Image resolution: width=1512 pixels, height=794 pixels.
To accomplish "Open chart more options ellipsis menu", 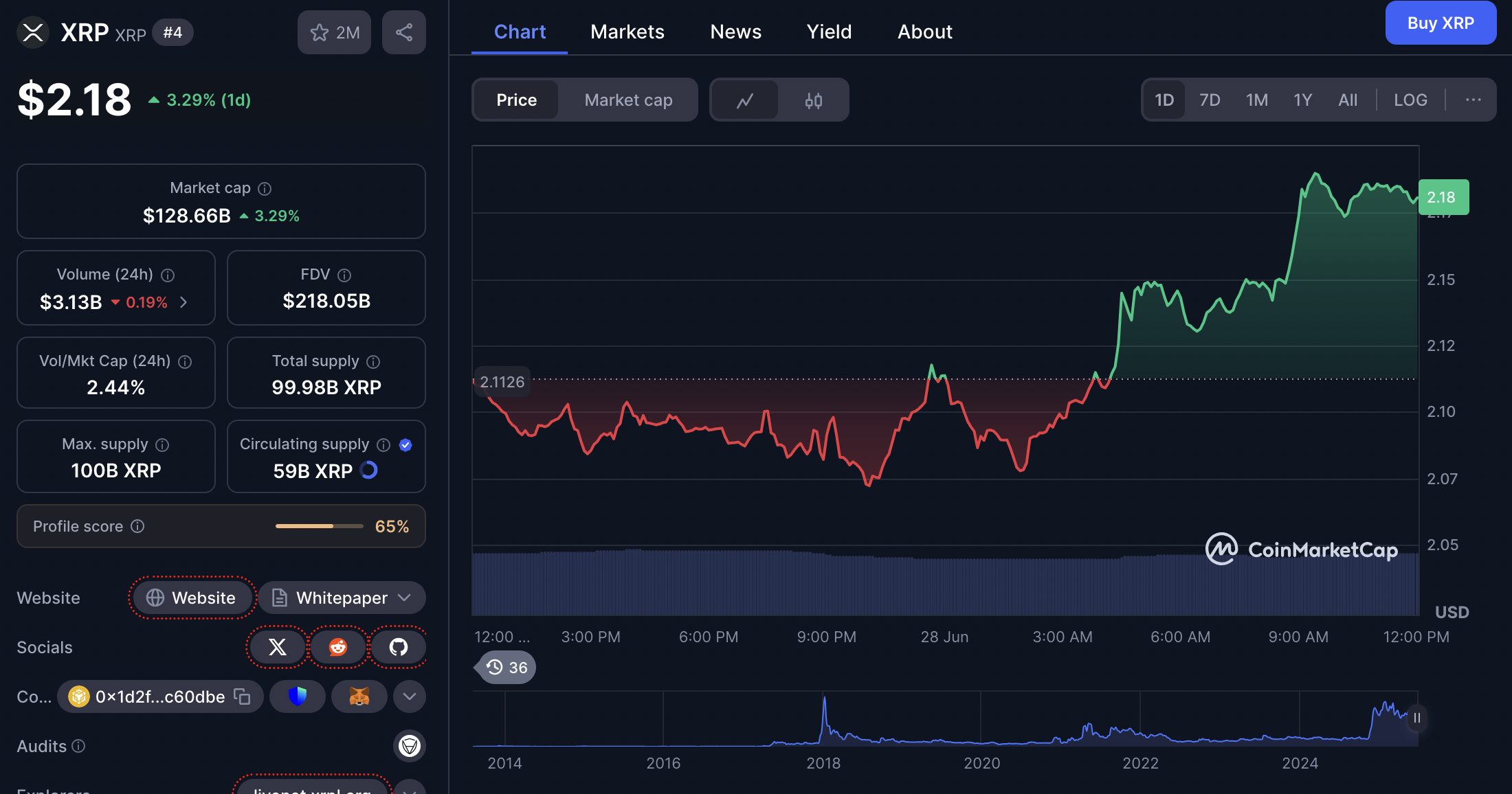I will click(x=1473, y=100).
